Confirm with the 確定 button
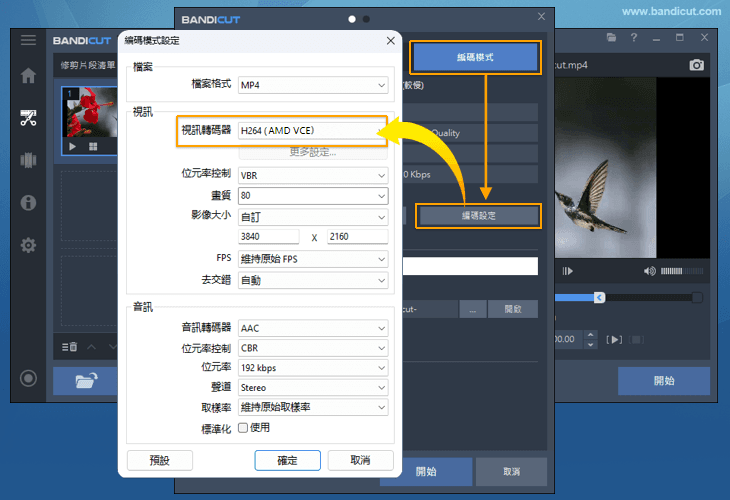 click(287, 460)
